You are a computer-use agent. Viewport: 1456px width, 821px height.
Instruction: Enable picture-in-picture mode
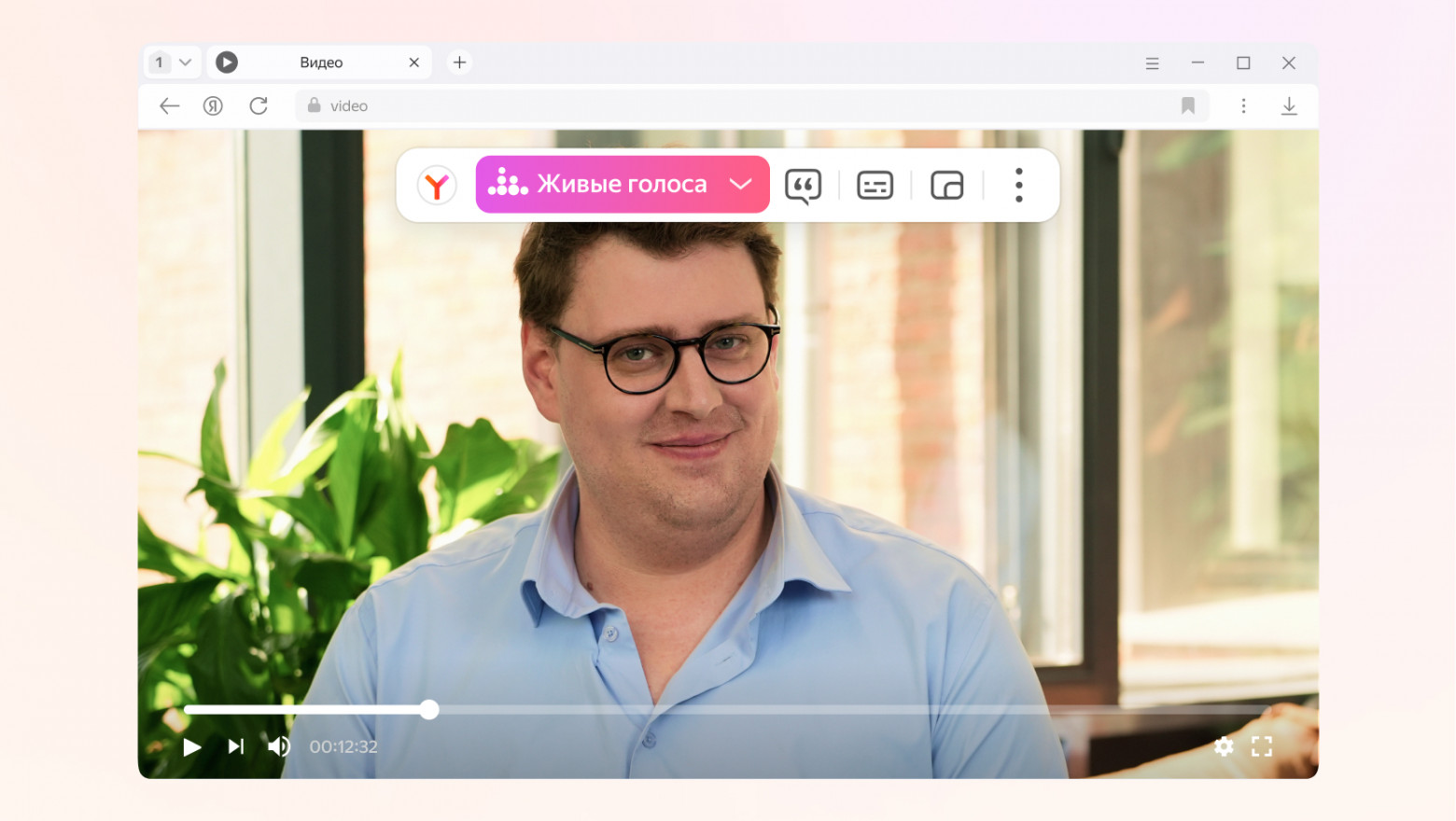(x=945, y=185)
